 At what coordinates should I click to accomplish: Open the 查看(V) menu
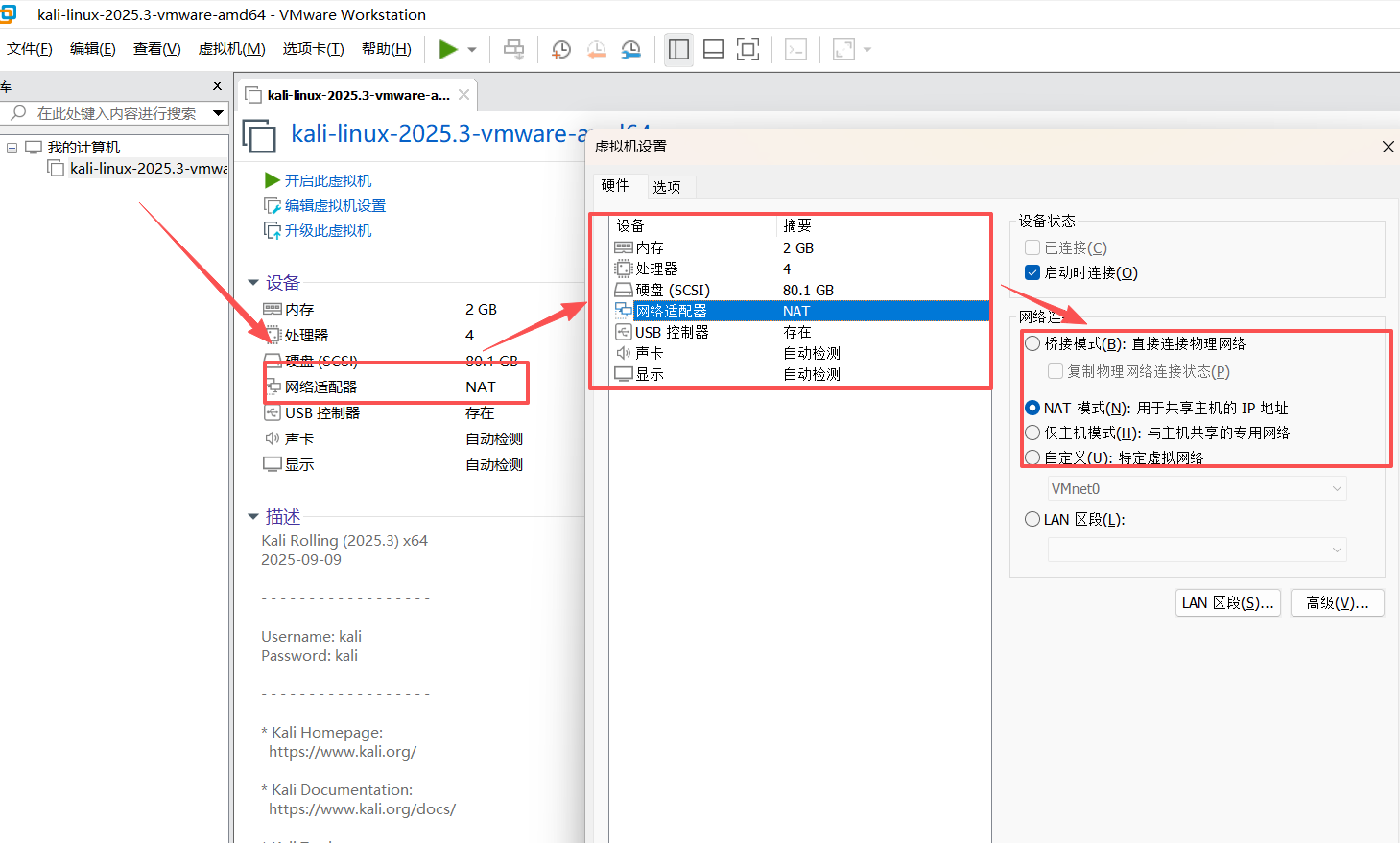point(157,49)
